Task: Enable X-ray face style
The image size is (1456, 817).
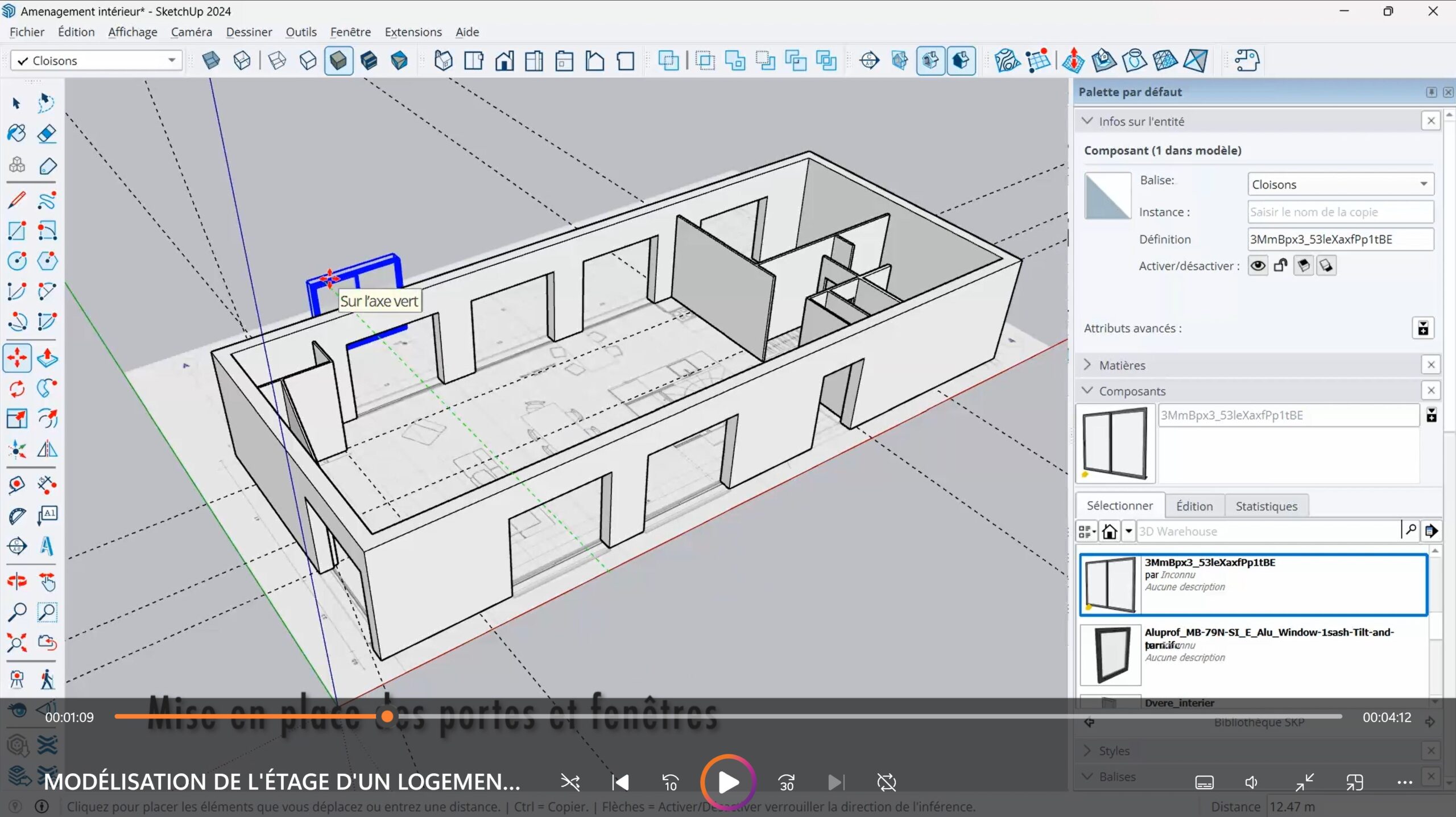Action: point(211,60)
